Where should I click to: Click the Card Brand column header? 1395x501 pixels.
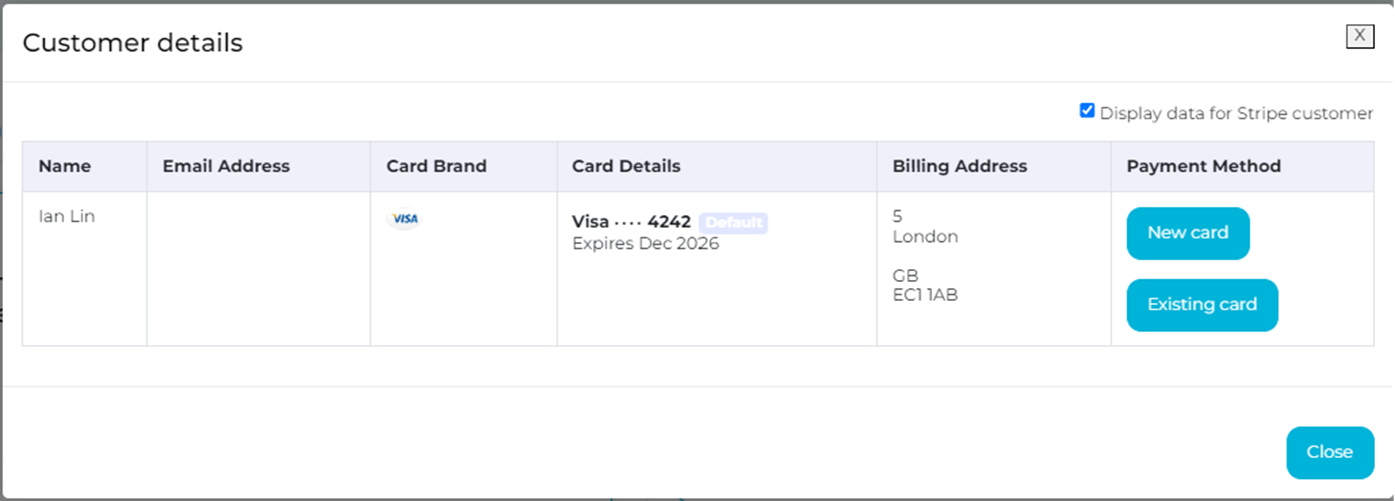tap(436, 166)
